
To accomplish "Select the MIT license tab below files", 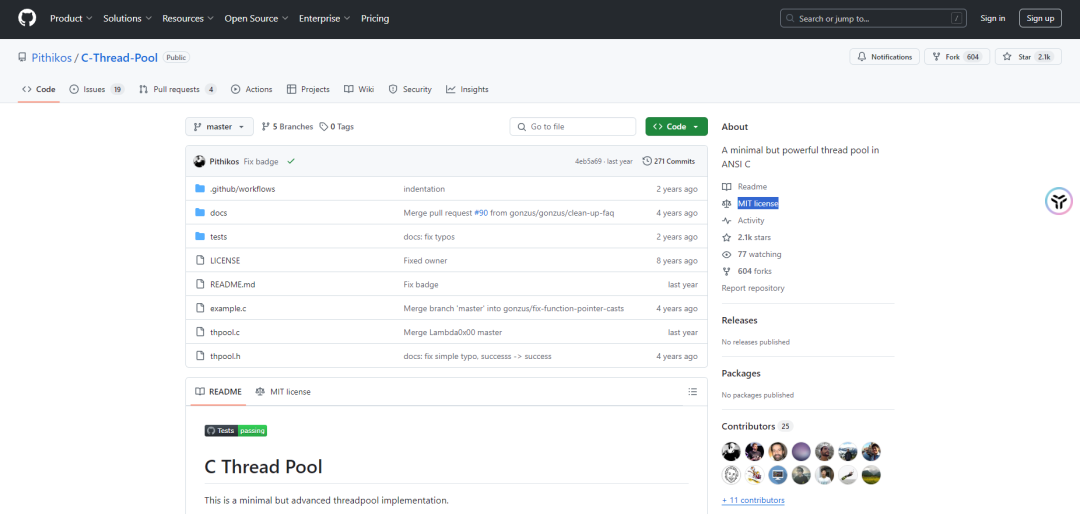I will tap(283, 391).
